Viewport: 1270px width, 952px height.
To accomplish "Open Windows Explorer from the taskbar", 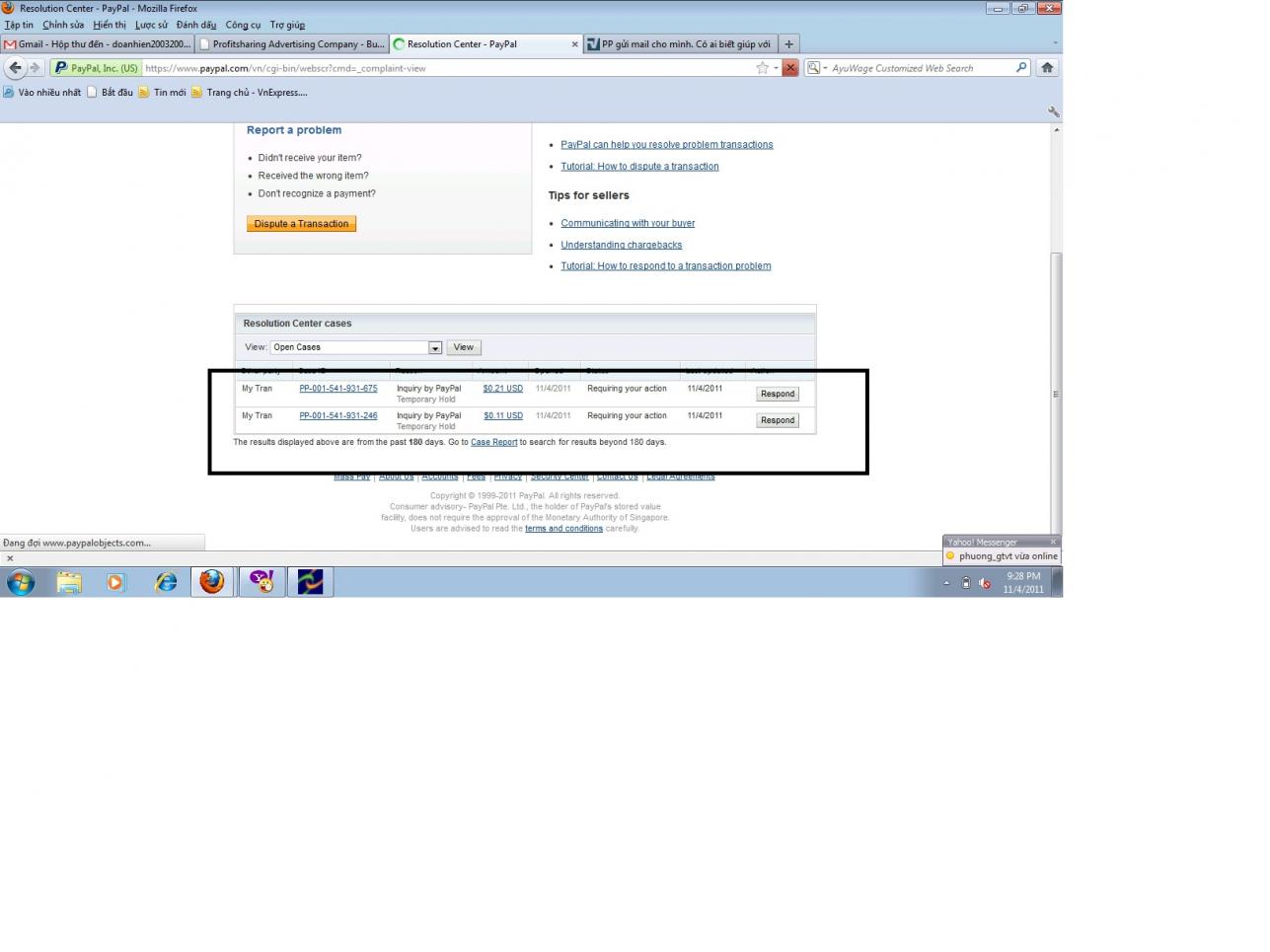I will point(69,582).
